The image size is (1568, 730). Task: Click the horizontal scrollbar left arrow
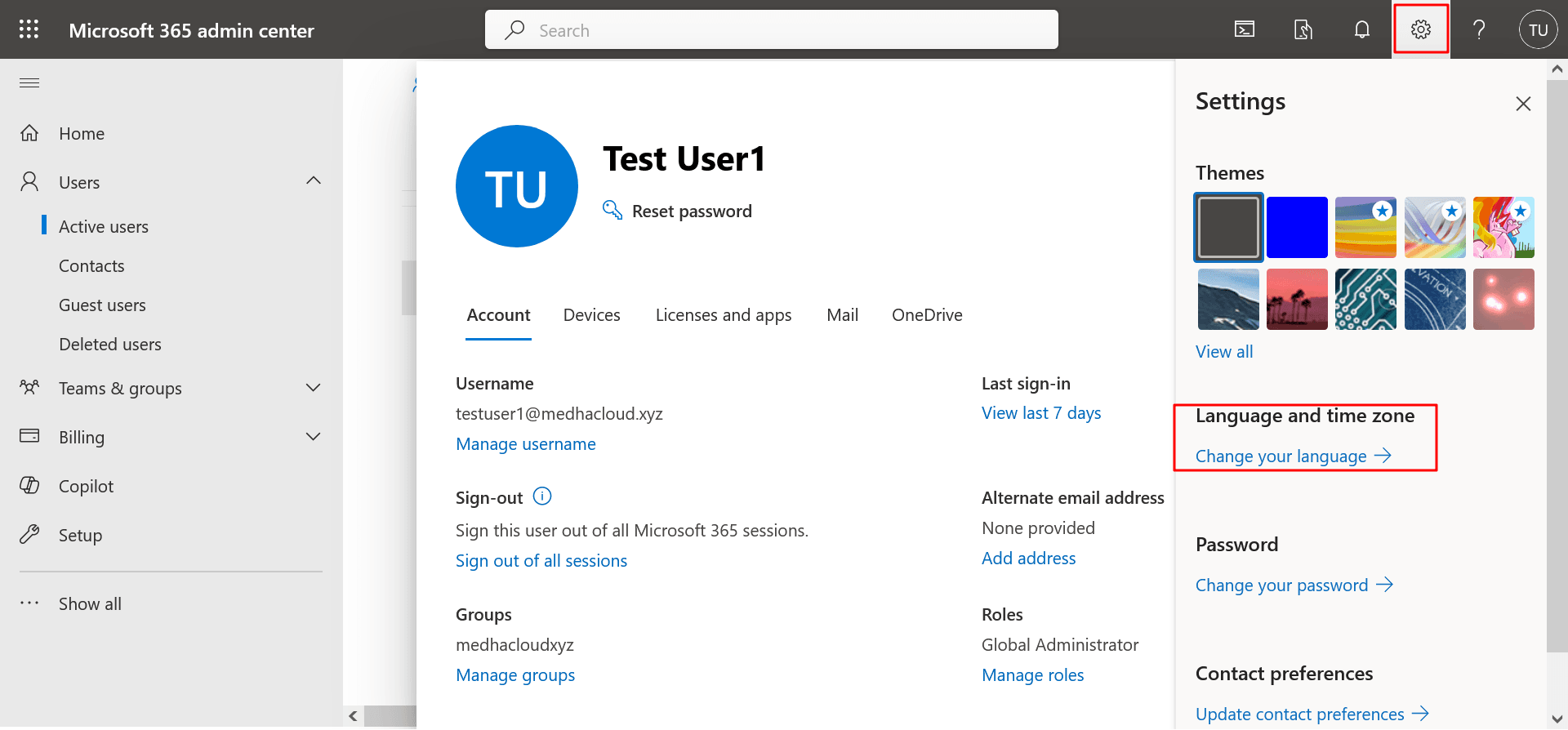pyautogui.click(x=353, y=716)
